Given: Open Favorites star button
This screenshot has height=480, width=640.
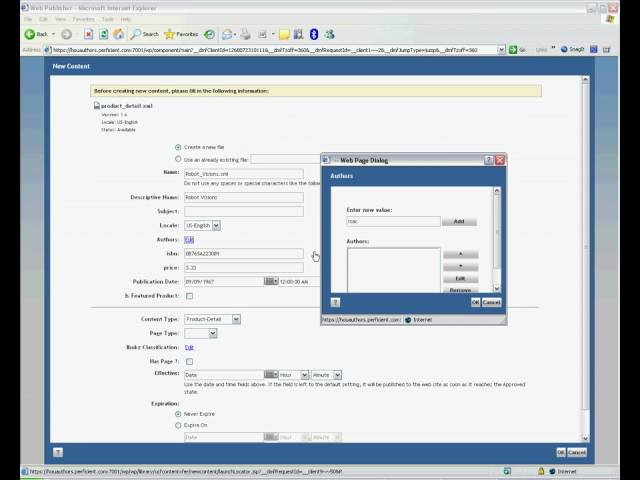Looking at the screenshot, I should click(181, 34).
